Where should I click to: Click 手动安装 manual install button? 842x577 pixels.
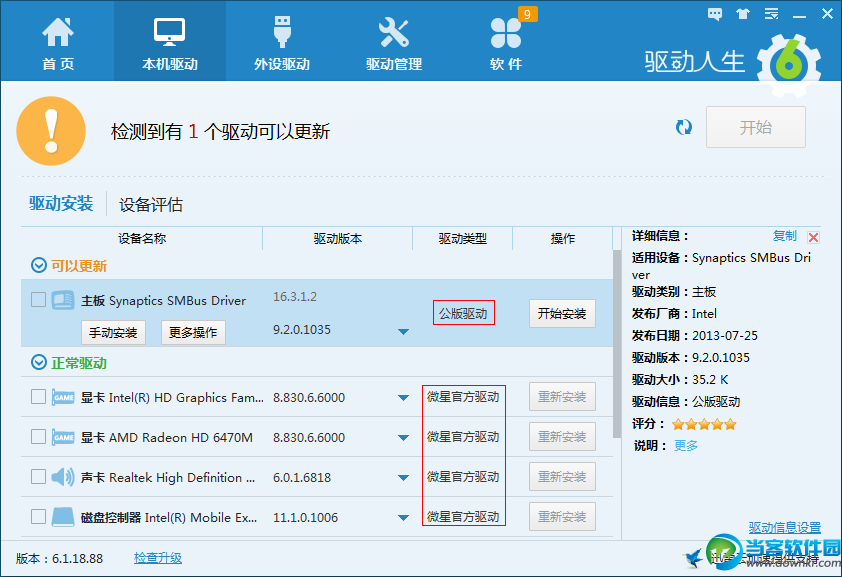click(113, 333)
